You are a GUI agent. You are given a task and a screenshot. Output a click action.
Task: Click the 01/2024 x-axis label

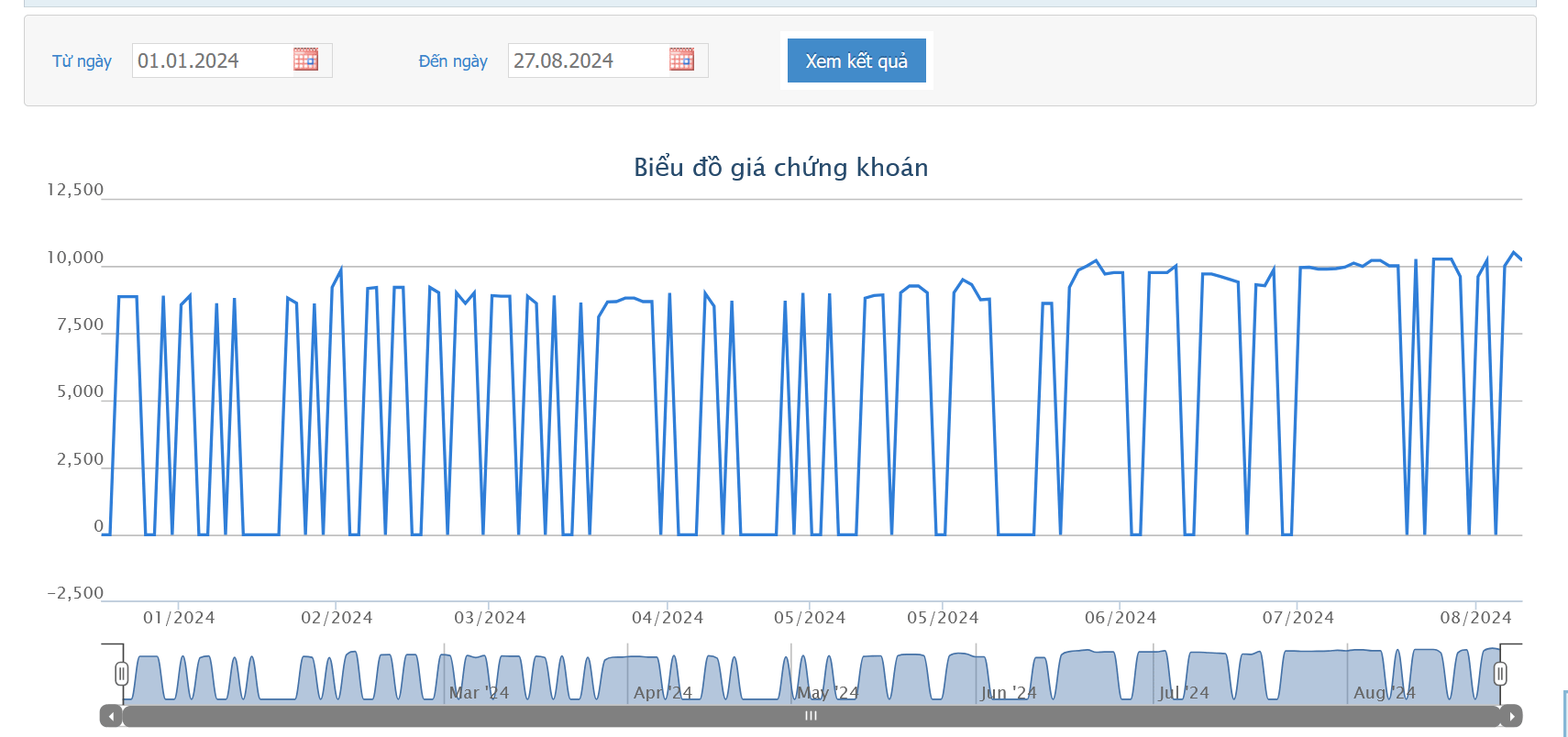tap(179, 618)
